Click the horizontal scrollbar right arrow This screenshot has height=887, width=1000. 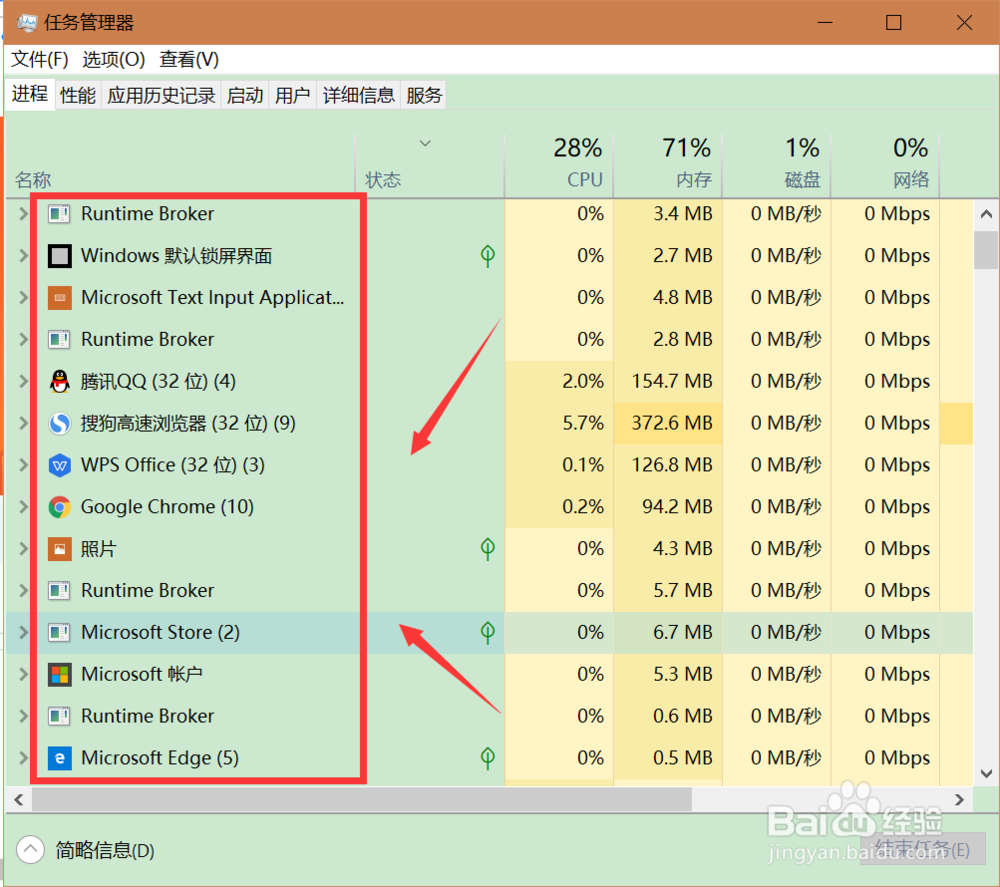pyautogui.click(x=959, y=800)
